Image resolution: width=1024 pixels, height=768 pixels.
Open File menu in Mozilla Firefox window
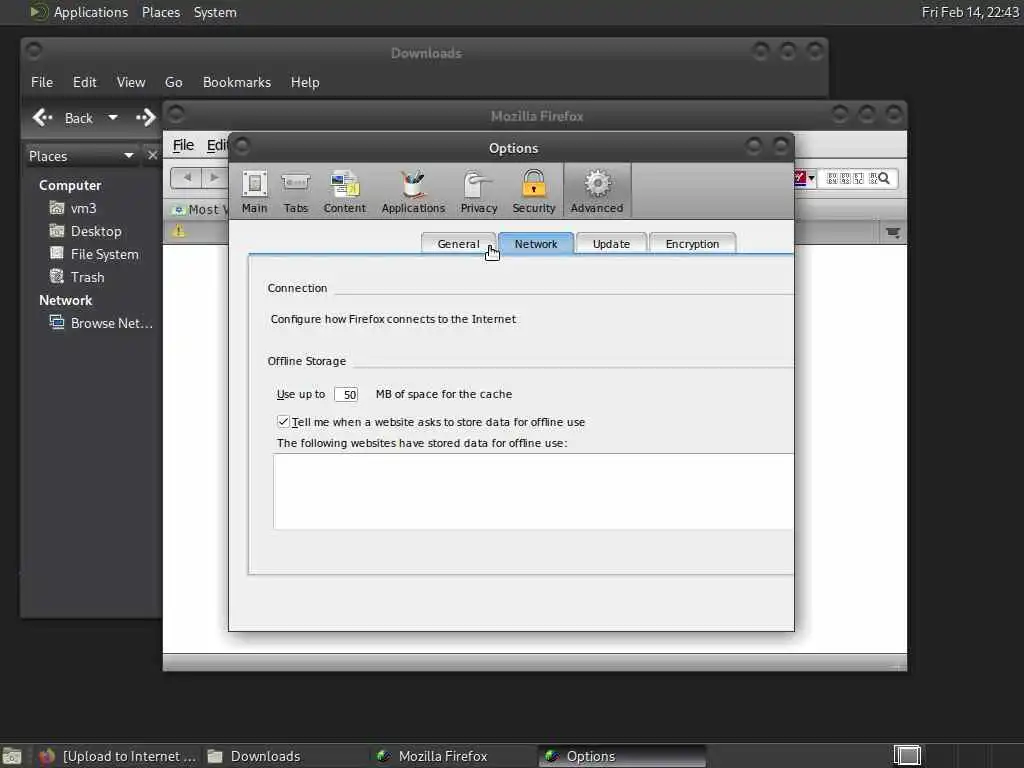tap(183, 145)
